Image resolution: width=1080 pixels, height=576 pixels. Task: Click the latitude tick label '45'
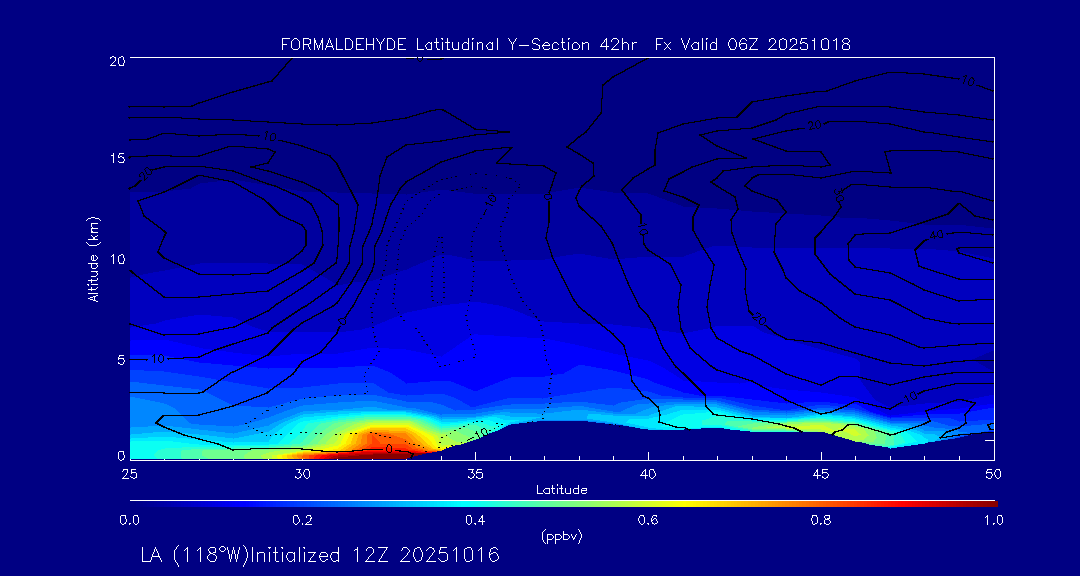point(821,474)
